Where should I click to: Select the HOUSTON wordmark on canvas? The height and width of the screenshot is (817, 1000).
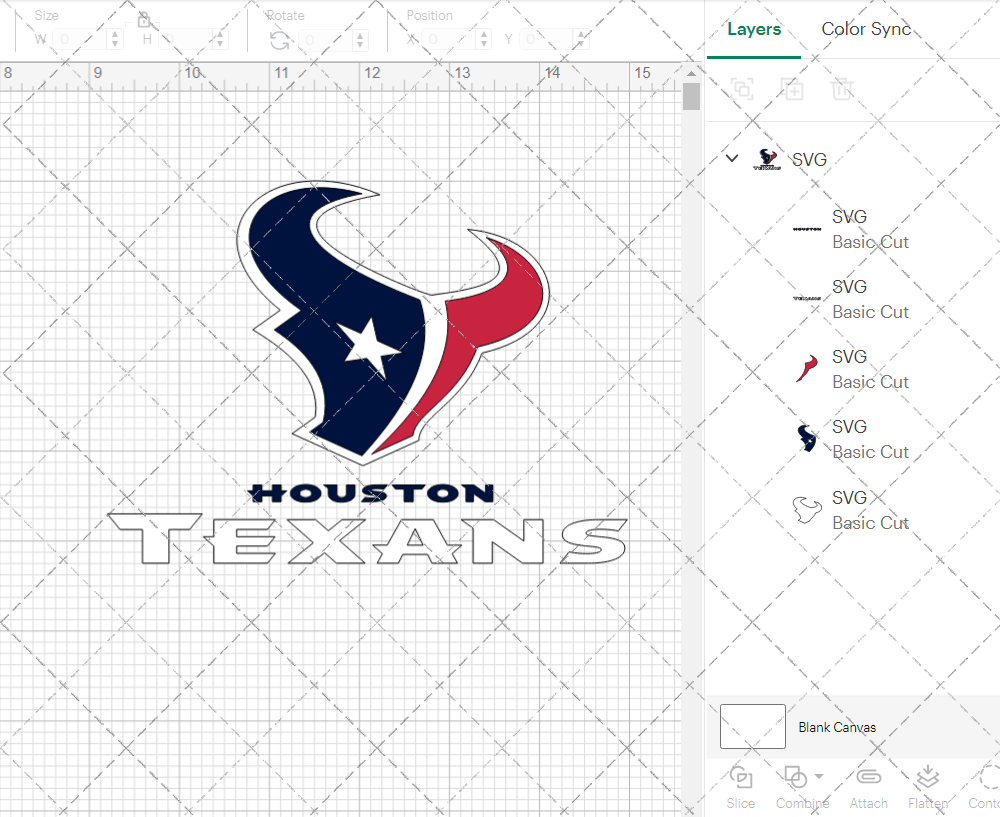click(371, 493)
